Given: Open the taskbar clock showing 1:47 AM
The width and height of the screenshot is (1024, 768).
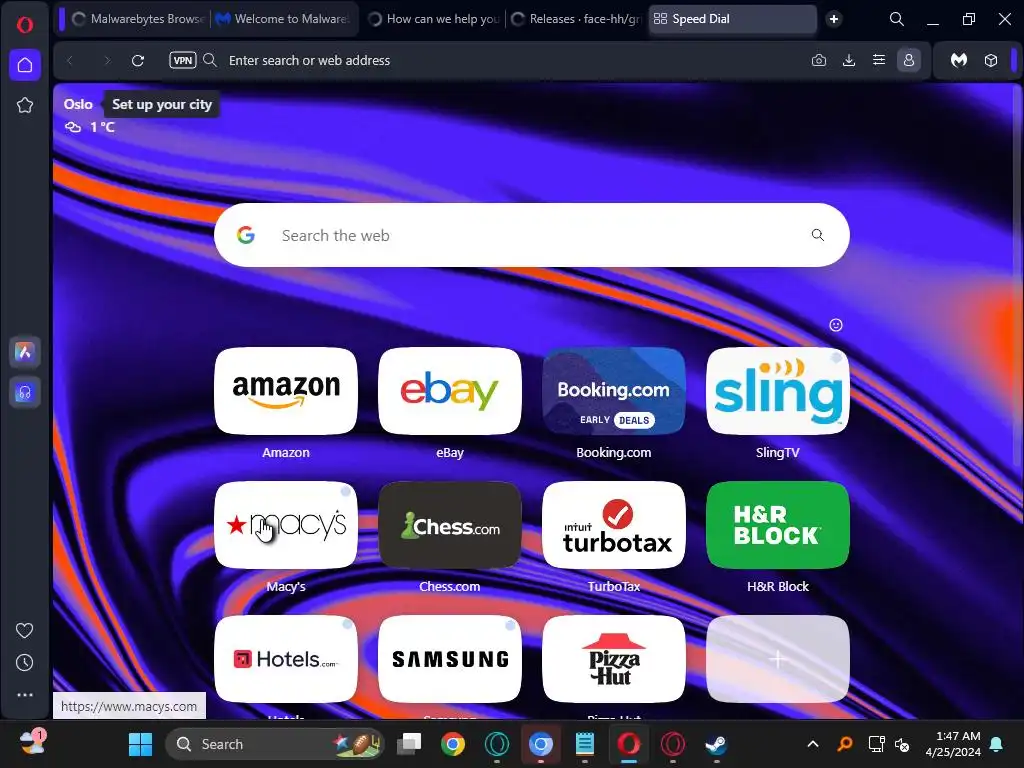Looking at the screenshot, I should pos(953,744).
